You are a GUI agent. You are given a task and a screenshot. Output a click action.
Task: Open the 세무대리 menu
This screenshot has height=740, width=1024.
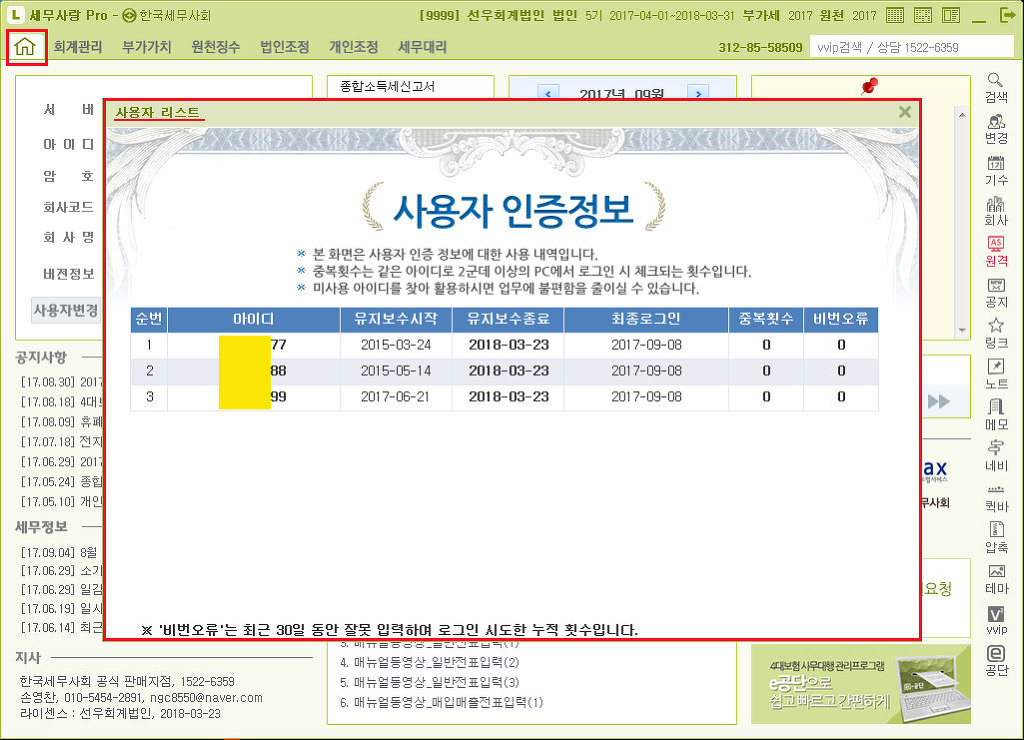(423, 47)
